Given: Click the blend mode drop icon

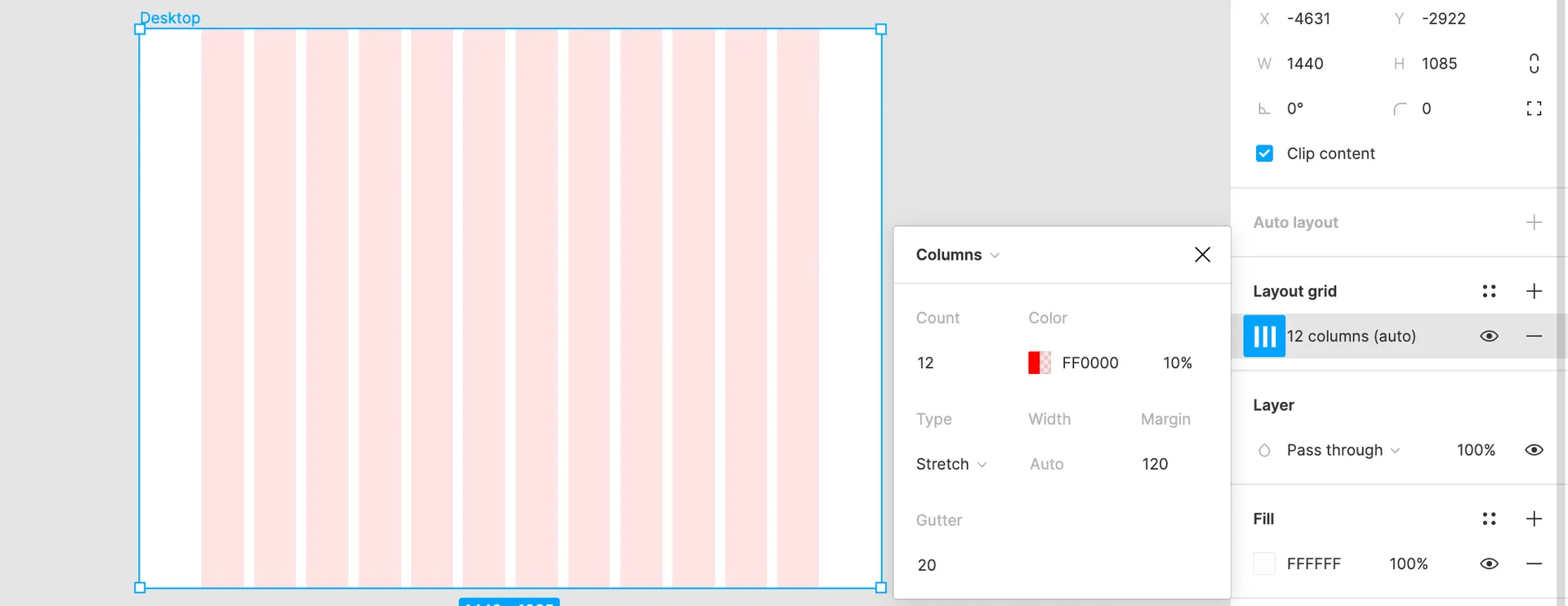Looking at the screenshot, I should click(1264, 450).
